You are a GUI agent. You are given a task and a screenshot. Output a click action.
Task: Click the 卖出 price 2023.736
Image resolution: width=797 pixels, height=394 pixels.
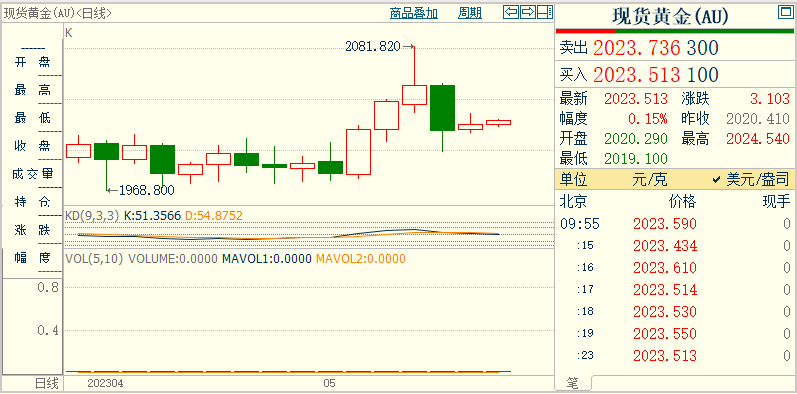[x=636, y=48]
